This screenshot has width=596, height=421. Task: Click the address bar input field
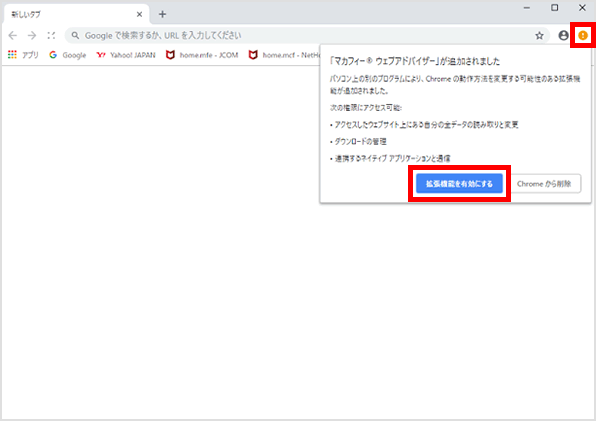pyautogui.click(x=308, y=36)
